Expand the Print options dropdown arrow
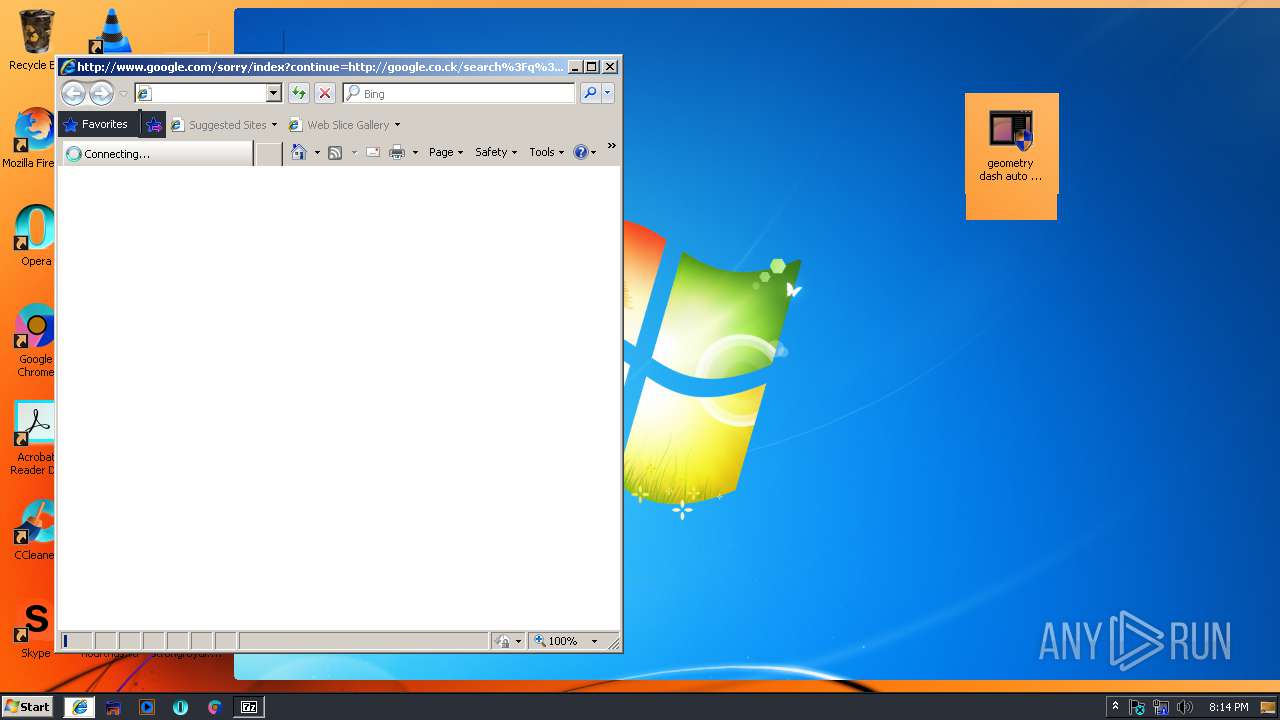The image size is (1280, 720). (415, 153)
